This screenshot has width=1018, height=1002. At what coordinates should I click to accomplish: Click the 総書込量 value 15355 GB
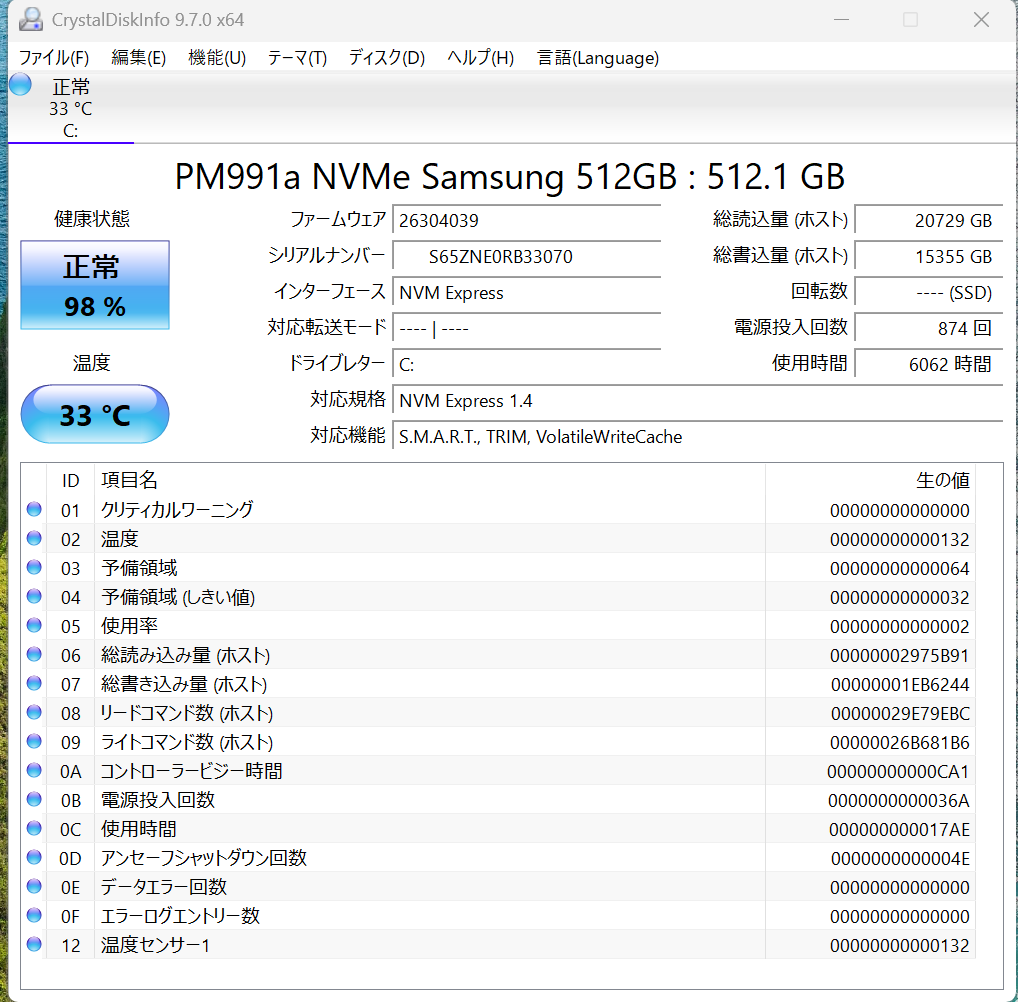(x=929, y=257)
